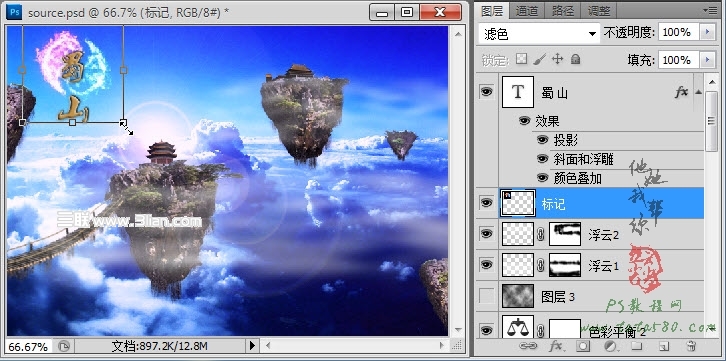This screenshot has width=726, height=361.
Task: Click the 不透明度 value field
Action: point(679,32)
